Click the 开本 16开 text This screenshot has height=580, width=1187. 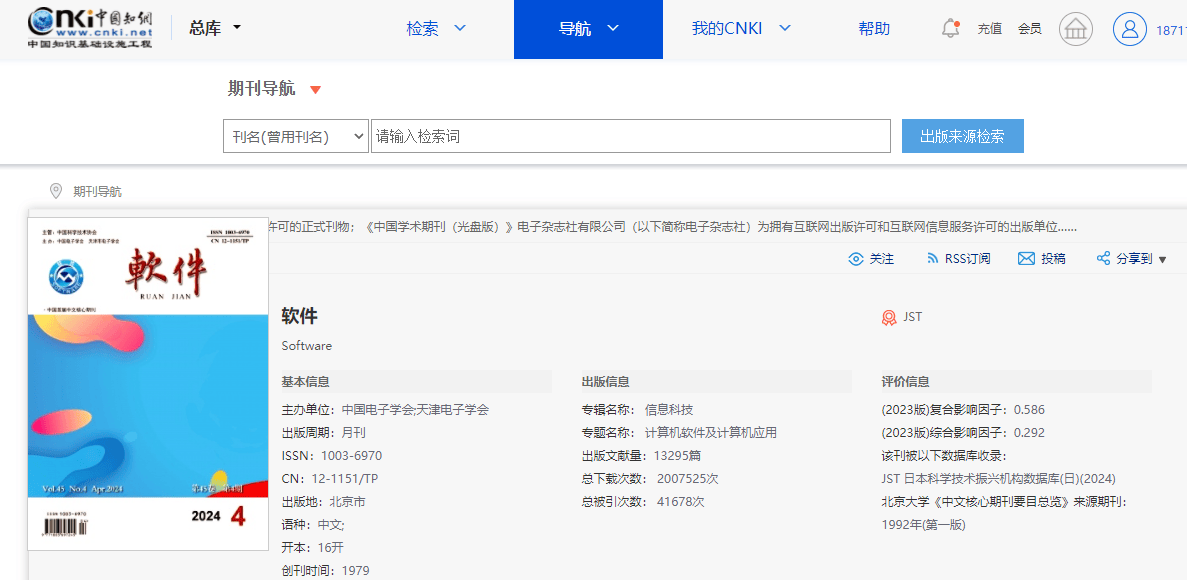tap(313, 547)
